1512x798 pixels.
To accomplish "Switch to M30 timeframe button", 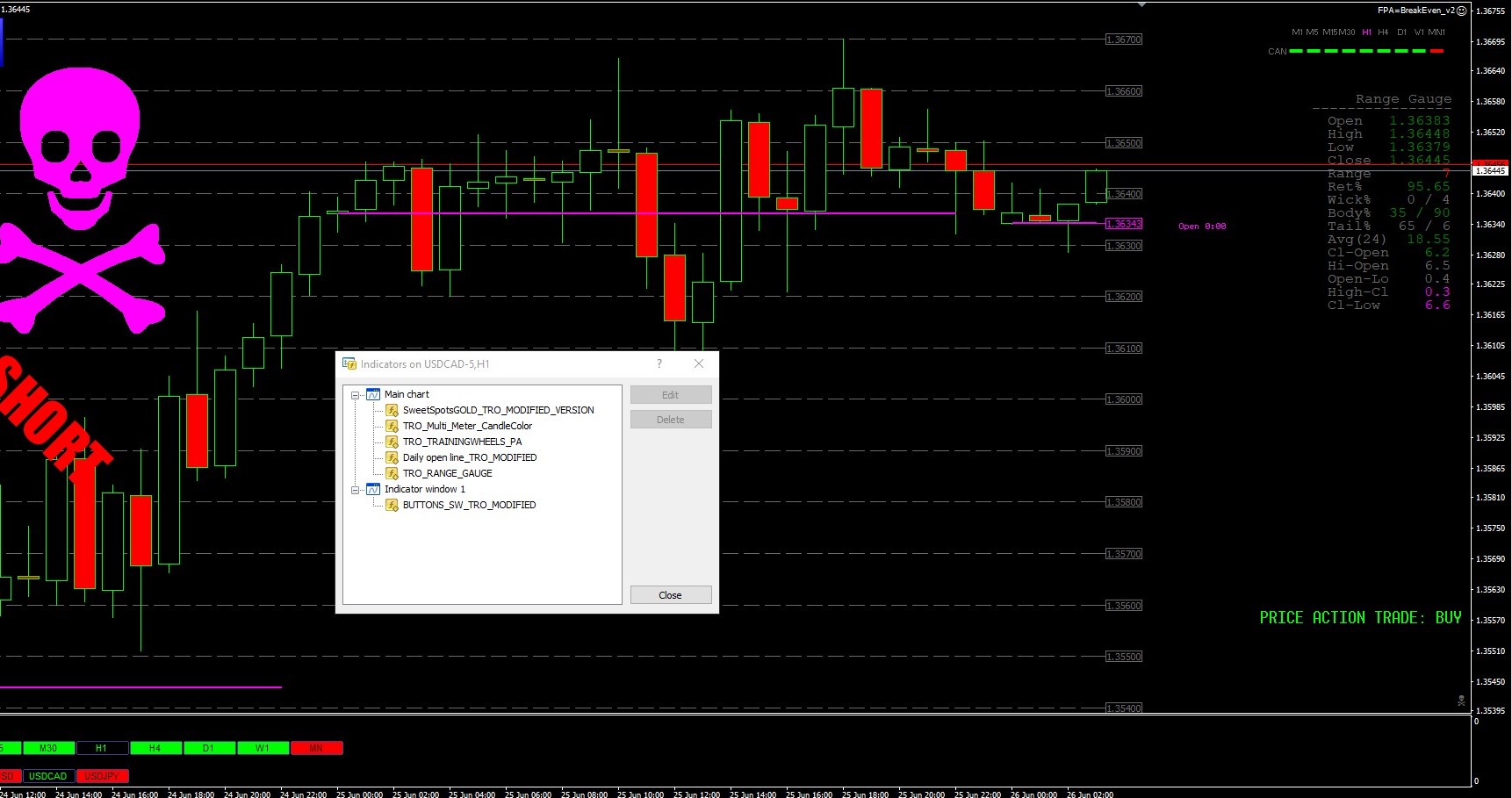I will point(48,748).
